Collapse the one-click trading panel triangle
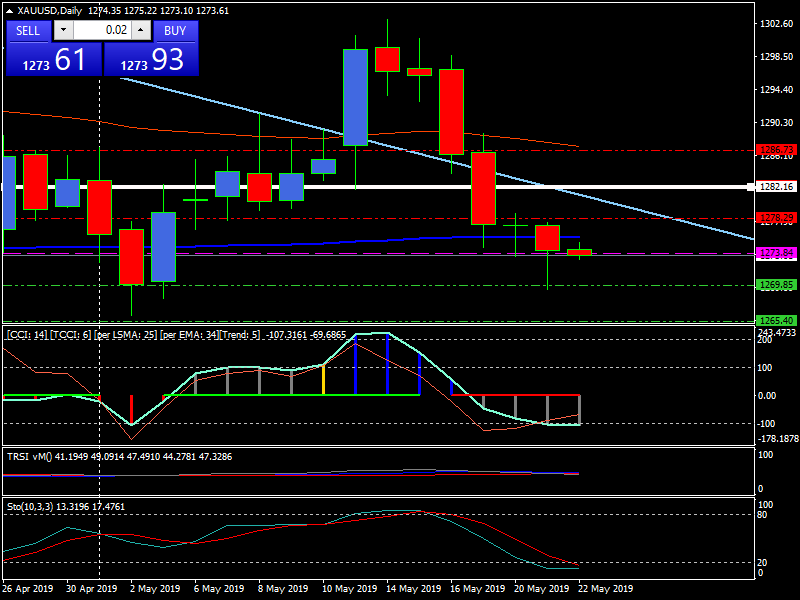 pyautogui.click(x=10, y=11)
